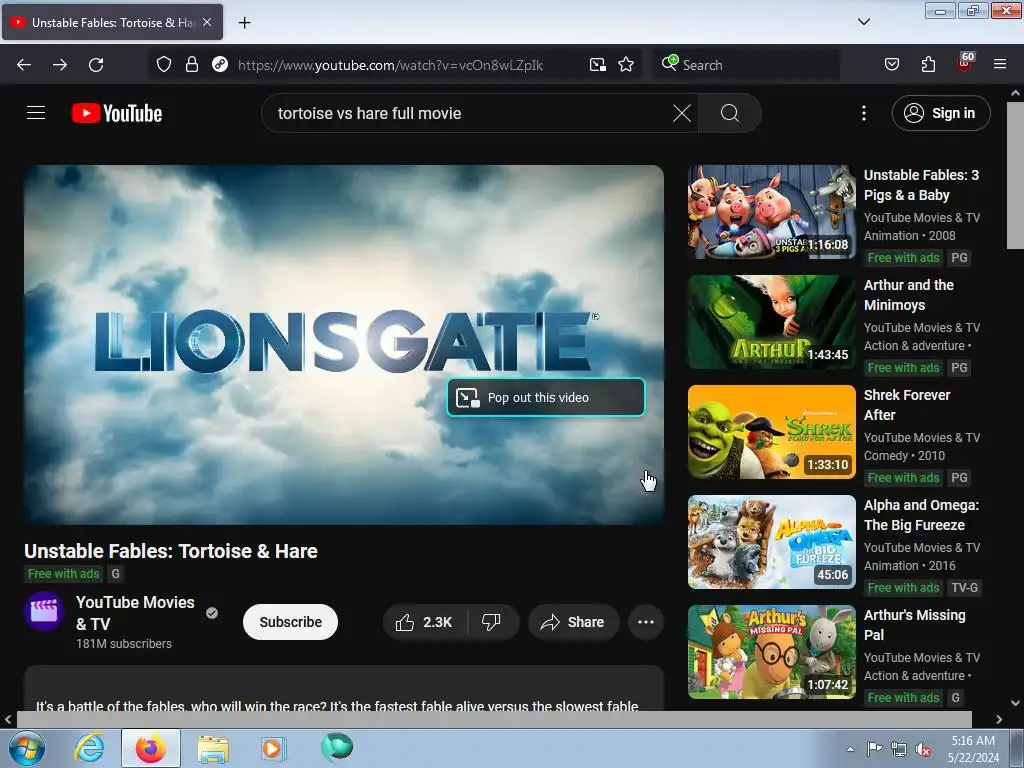Click the Lionsgate video player area
Screen dimensions: 1024x768
pyautogui.click(x=344, y=344)
